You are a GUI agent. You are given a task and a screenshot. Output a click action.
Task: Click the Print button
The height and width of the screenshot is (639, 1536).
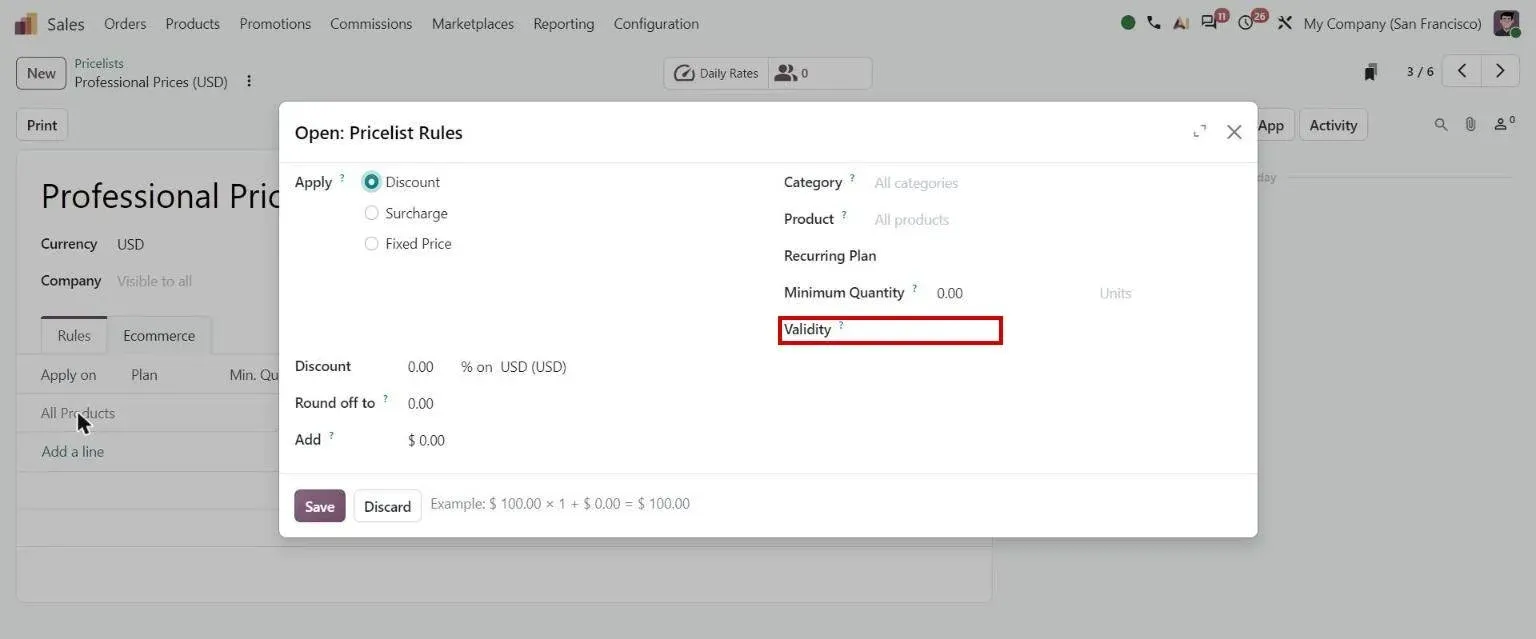[42, 125]
